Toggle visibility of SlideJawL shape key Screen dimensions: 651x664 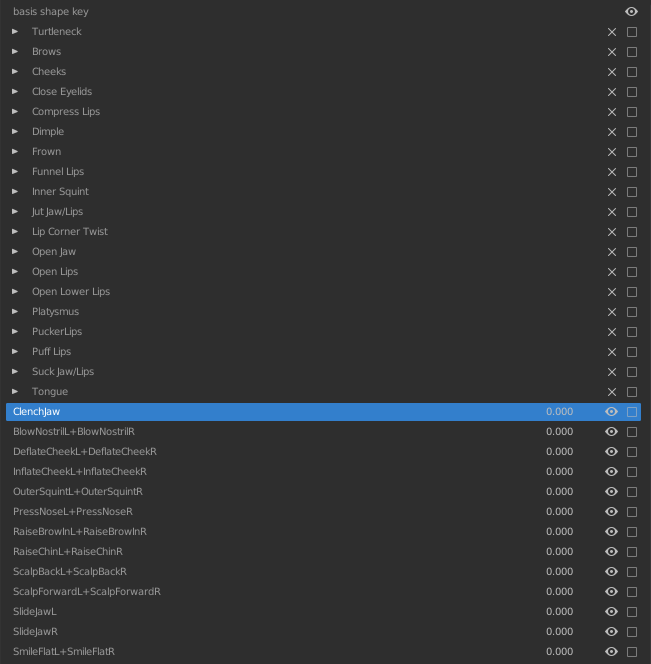[x=611, y=611]
